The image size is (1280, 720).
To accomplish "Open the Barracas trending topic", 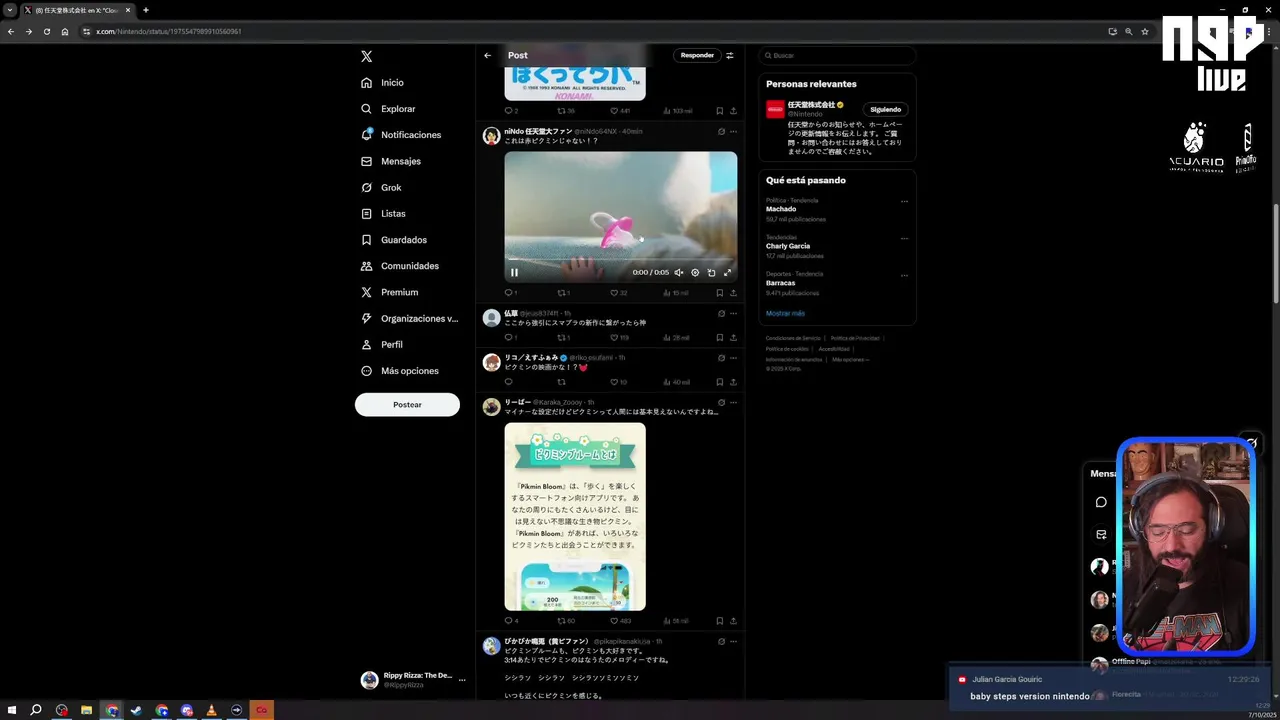I will point(781,283).
